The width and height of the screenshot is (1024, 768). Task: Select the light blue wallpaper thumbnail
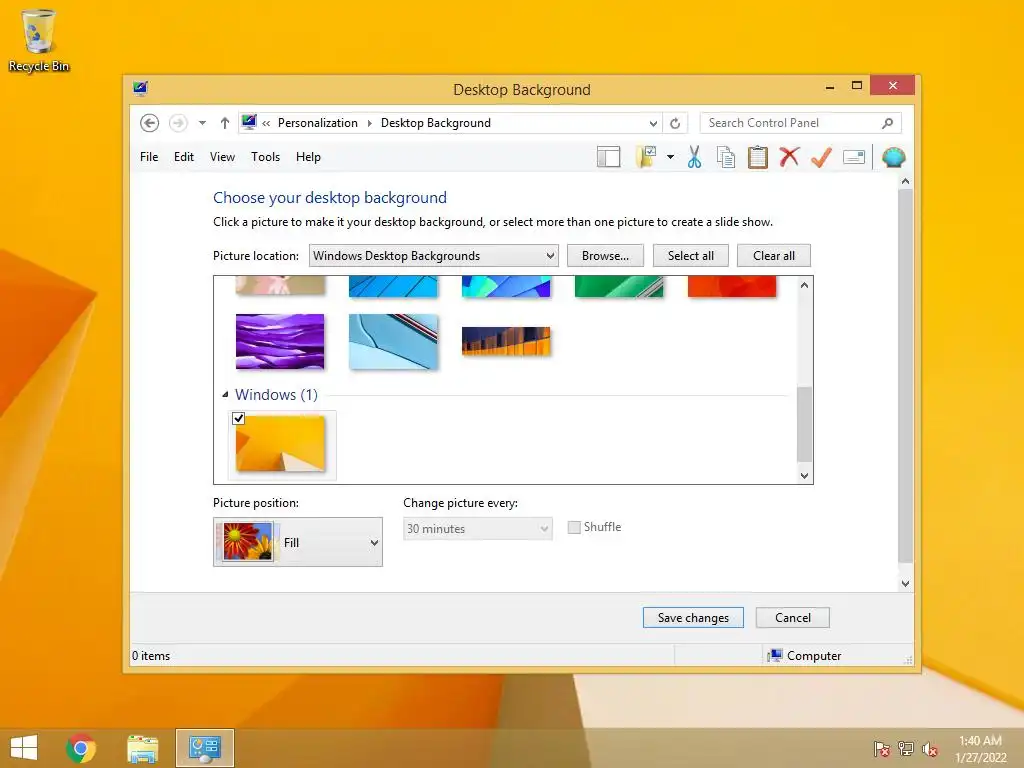coord(393,342)
